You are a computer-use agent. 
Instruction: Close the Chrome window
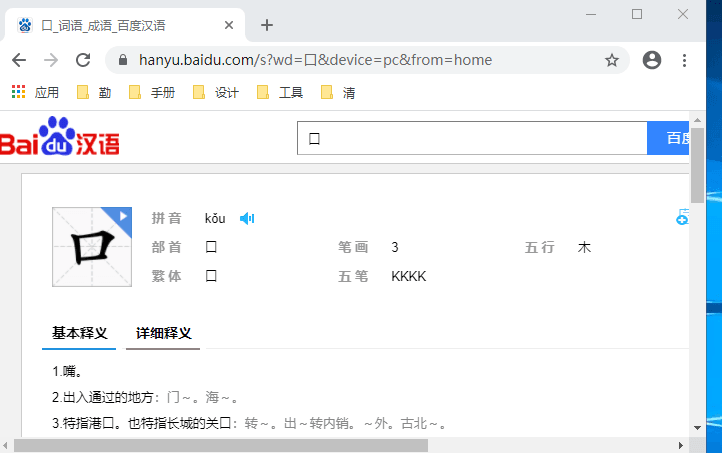tap(683, 14)
